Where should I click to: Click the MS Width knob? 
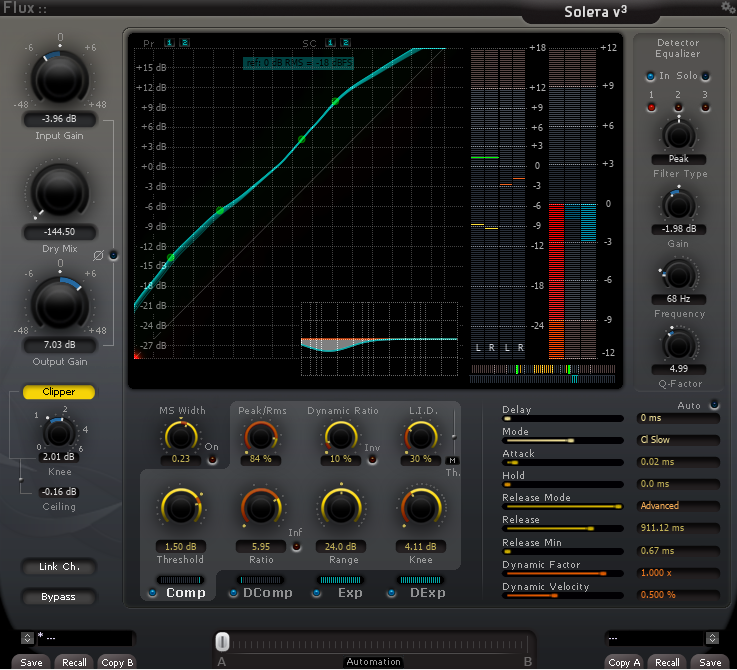[x=180, y=436]
